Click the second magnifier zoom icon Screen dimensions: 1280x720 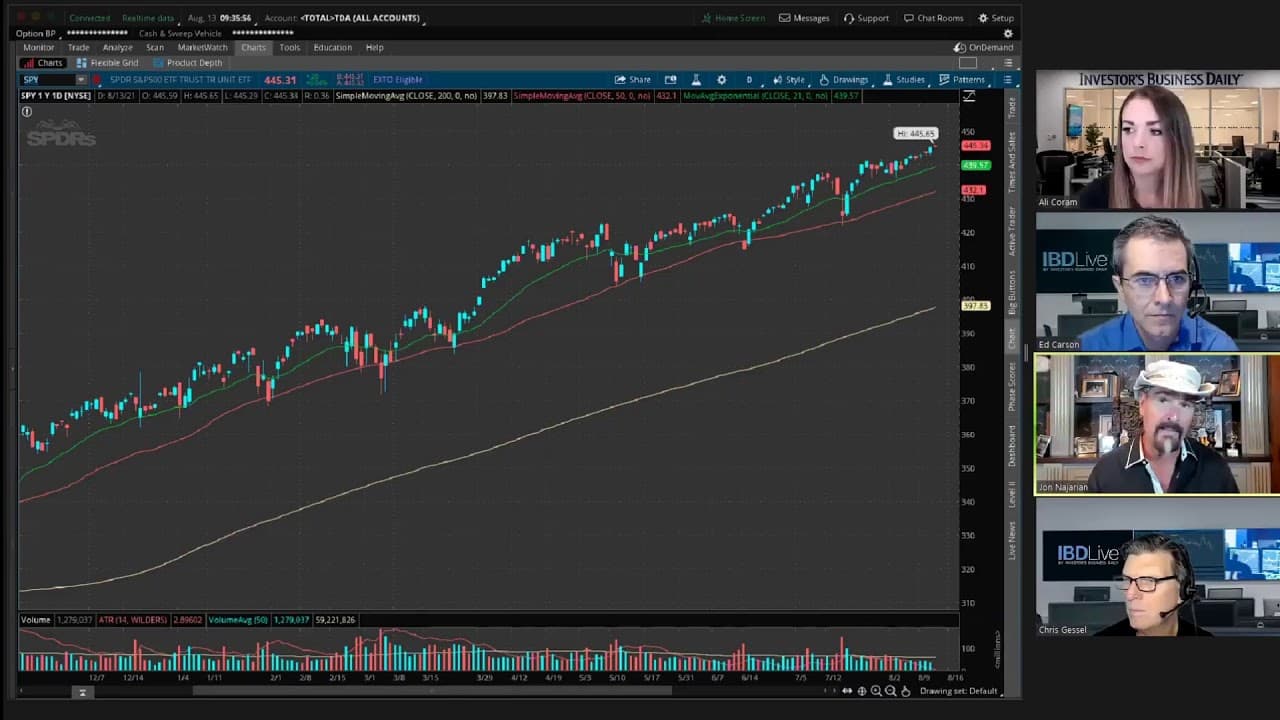pyautogui.click(x=891, y=691)
